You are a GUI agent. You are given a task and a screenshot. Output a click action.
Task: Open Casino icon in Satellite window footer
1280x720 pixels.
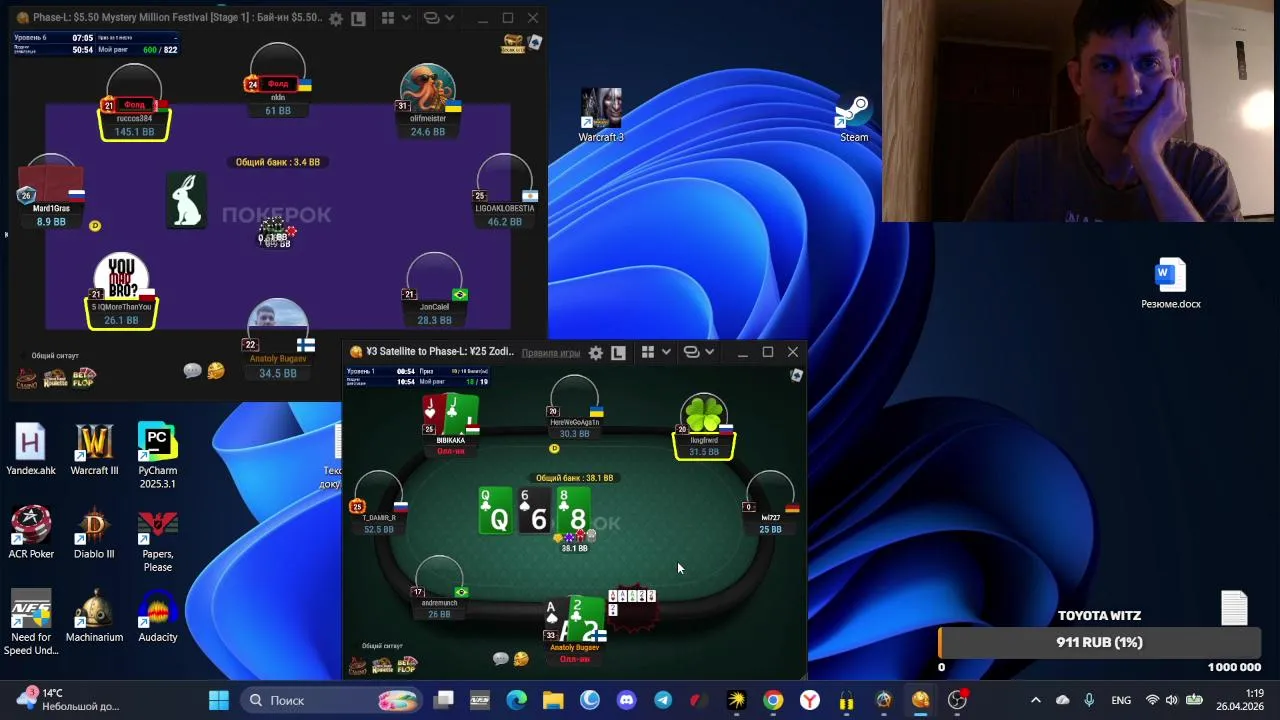pyautogui.click(x=358, y=665)
